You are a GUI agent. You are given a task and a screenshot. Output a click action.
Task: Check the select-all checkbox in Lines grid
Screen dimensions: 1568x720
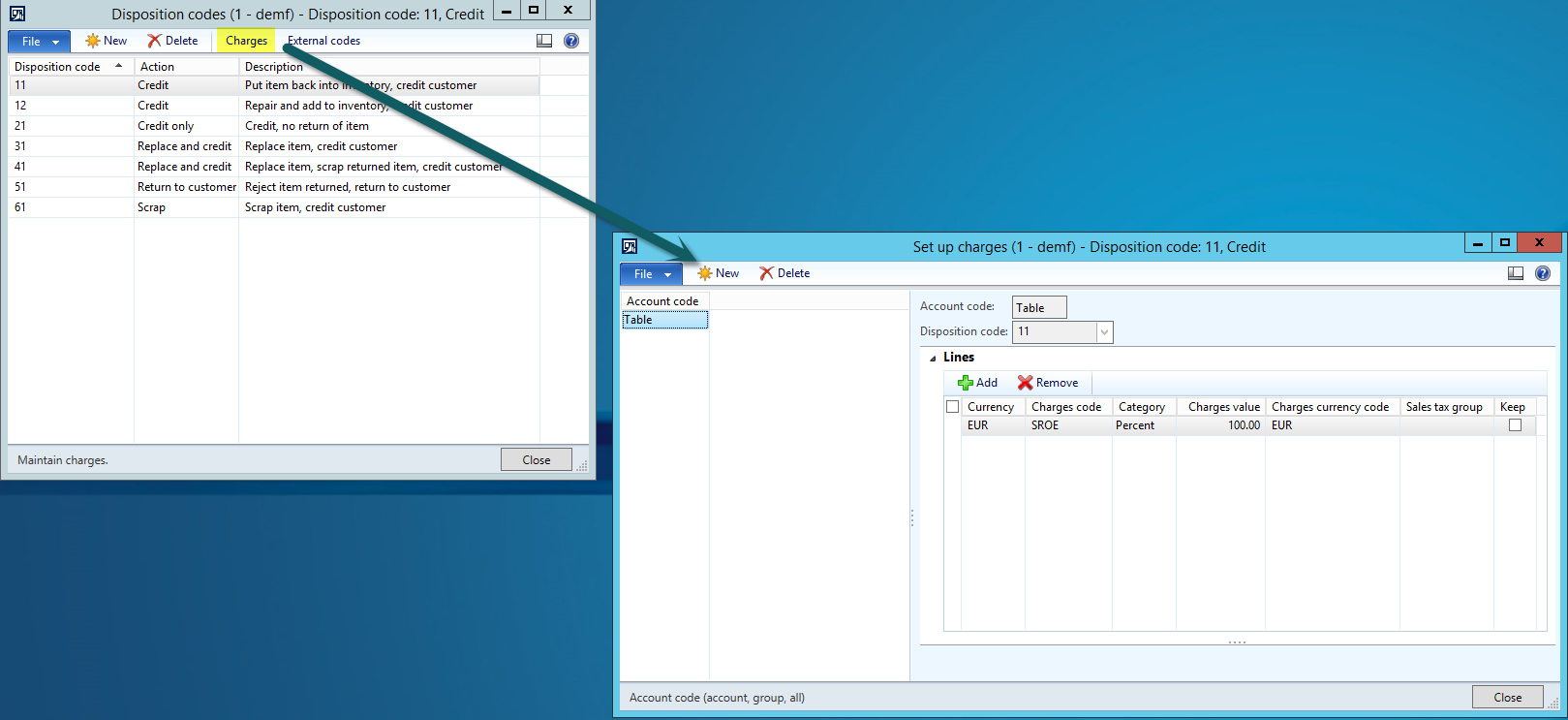point(953,407)
